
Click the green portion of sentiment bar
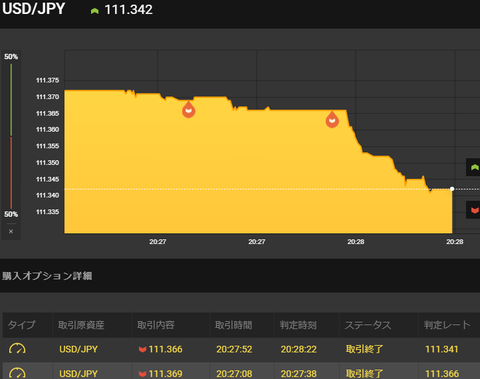[x=11, y=100]
